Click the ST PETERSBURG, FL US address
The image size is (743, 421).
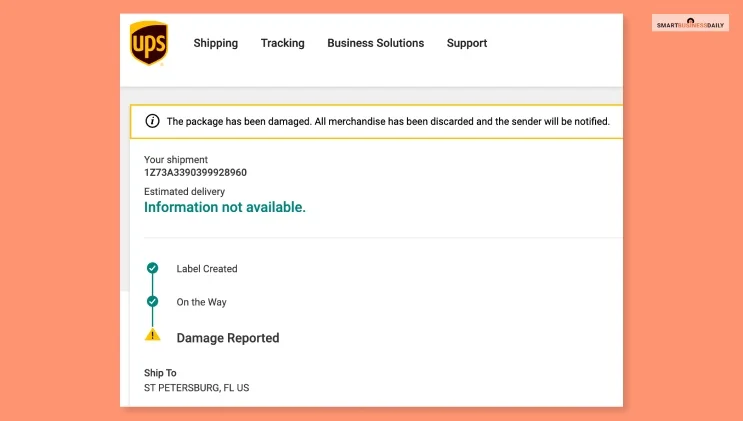pyautogui.click(x=197, y=388)
